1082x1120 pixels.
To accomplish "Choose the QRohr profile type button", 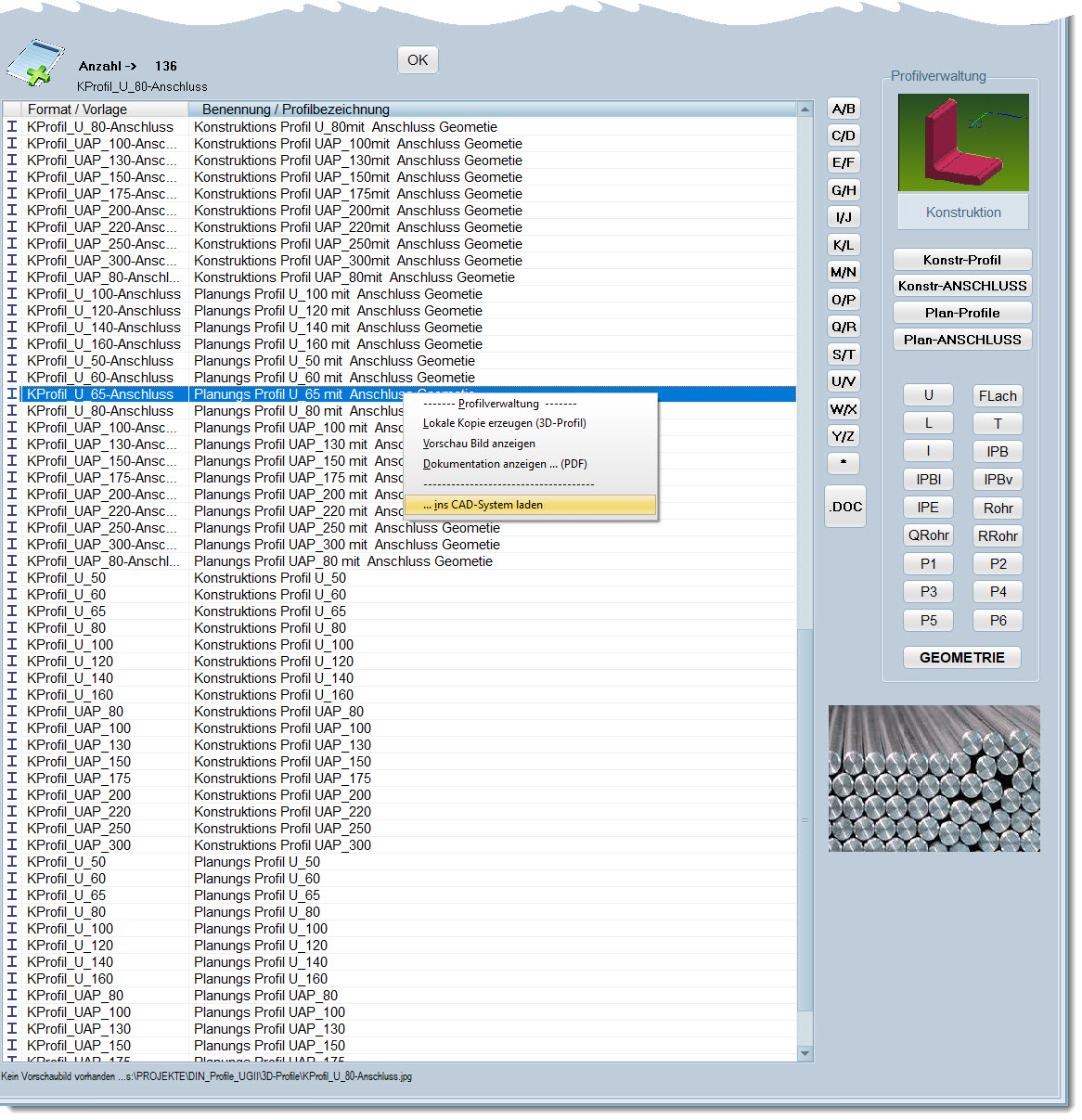I will tap(928, 535).
